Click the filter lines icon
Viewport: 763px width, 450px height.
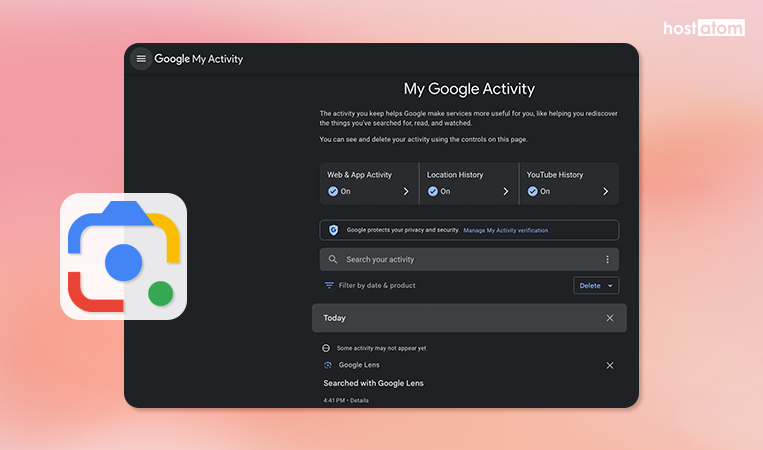329,286
